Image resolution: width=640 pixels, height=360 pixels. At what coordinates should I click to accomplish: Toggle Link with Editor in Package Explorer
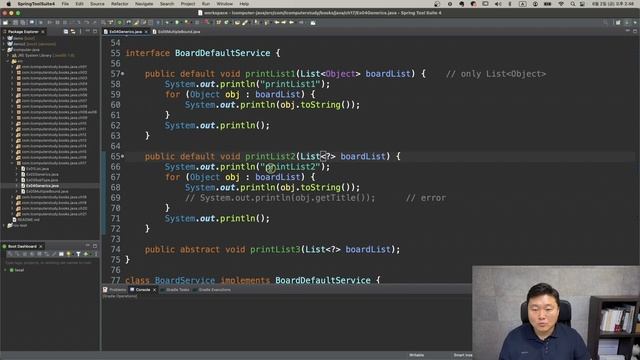73,31
